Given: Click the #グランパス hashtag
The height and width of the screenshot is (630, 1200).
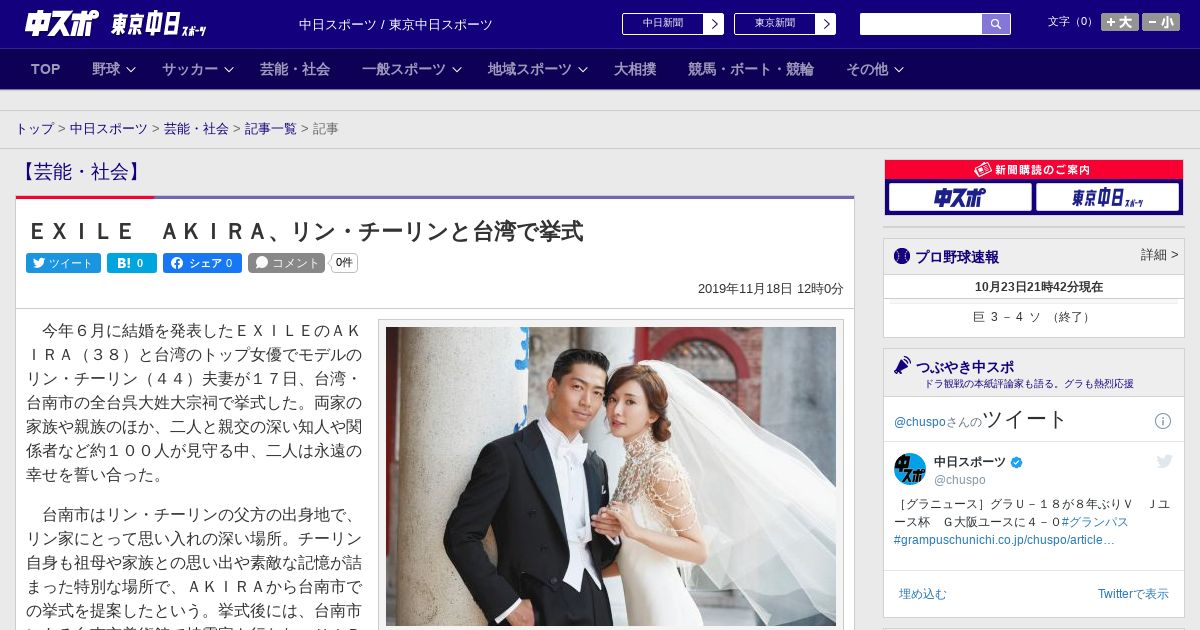Looking at the screenshot, I should coord(1095,522).
